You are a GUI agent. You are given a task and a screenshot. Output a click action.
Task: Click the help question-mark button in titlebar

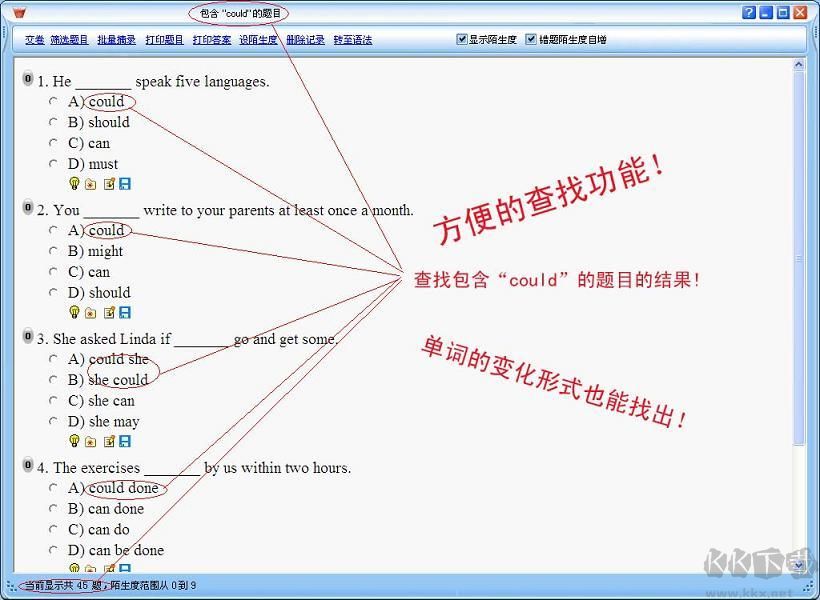(x=751, y=12)
